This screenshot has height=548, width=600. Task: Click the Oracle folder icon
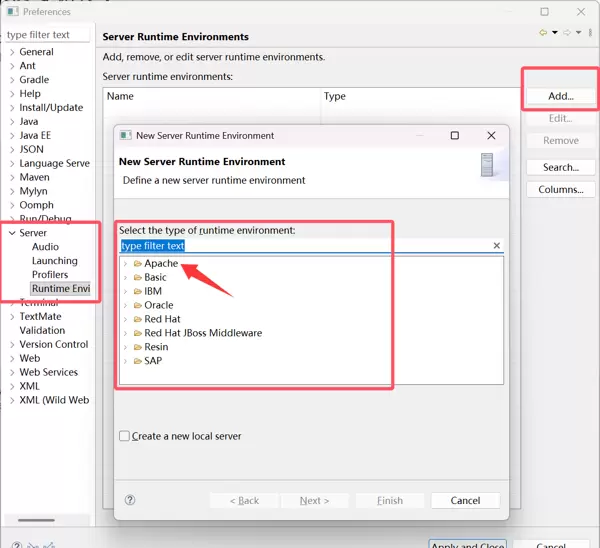tap(137, 305)
